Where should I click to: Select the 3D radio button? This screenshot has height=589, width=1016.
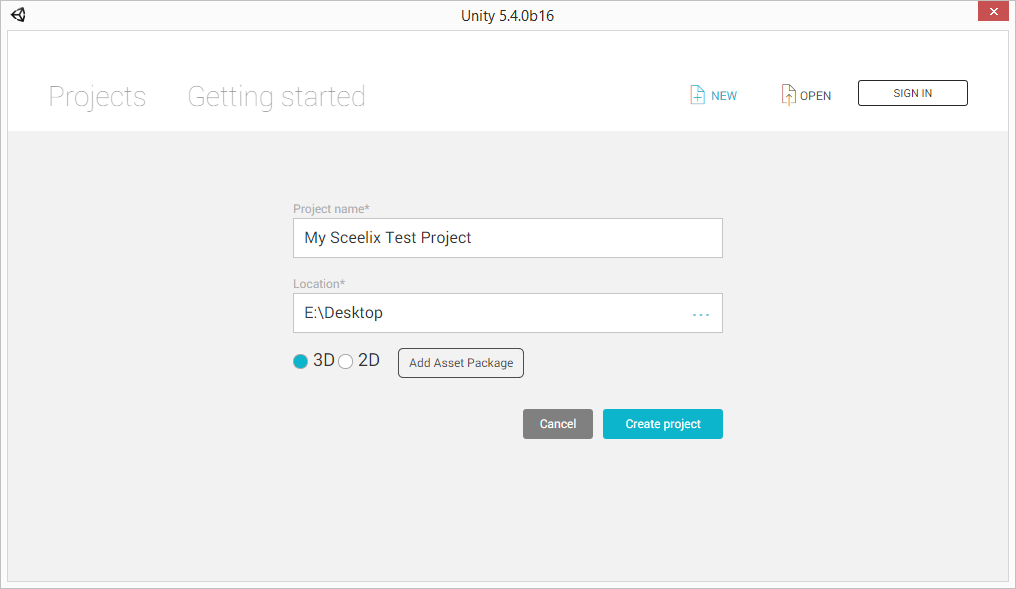(x=300, y=361)
